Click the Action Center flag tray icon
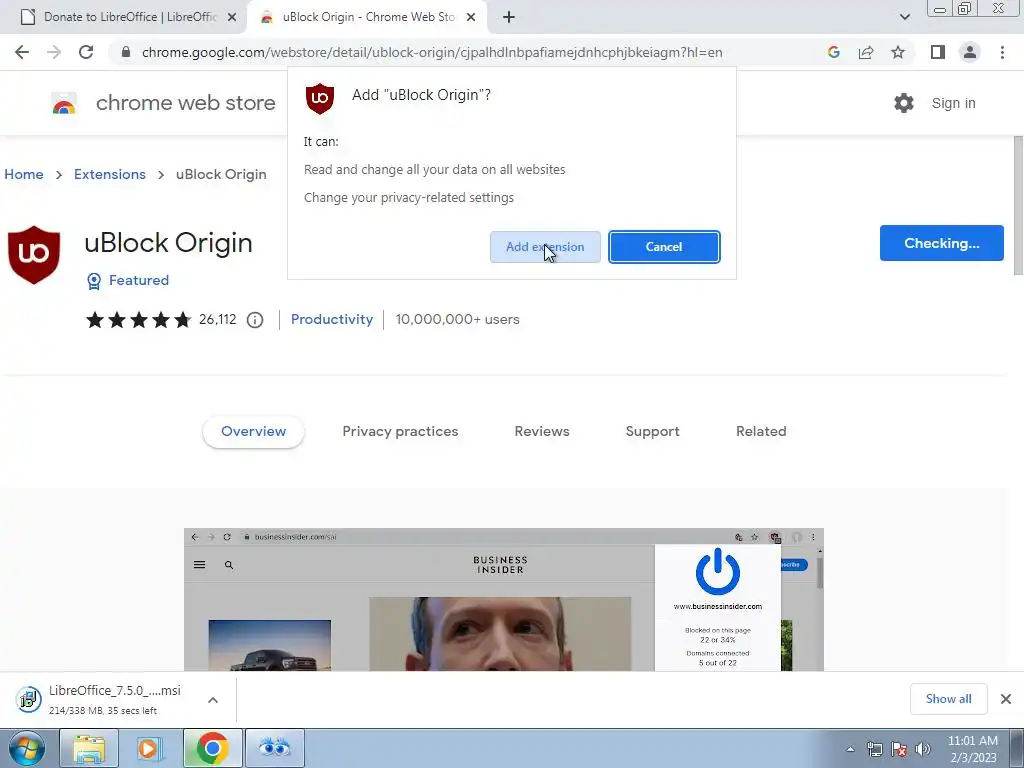The height and width of the screenshot is (768, 1024). [899, 749]
